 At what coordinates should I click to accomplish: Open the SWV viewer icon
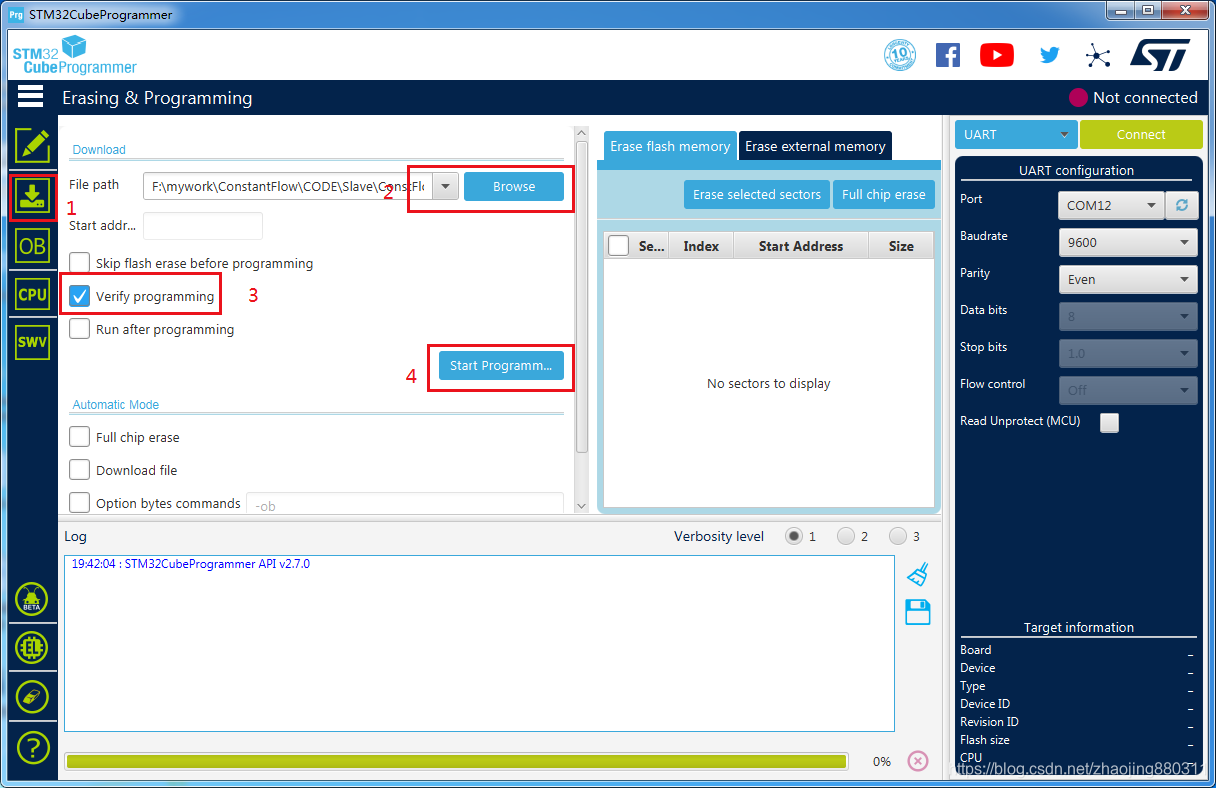click(x=32, y=342)
